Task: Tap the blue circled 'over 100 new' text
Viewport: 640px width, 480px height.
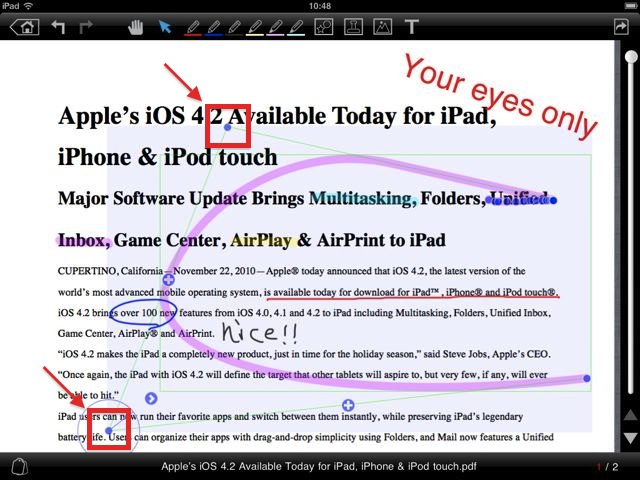Action: click(143, 313)
